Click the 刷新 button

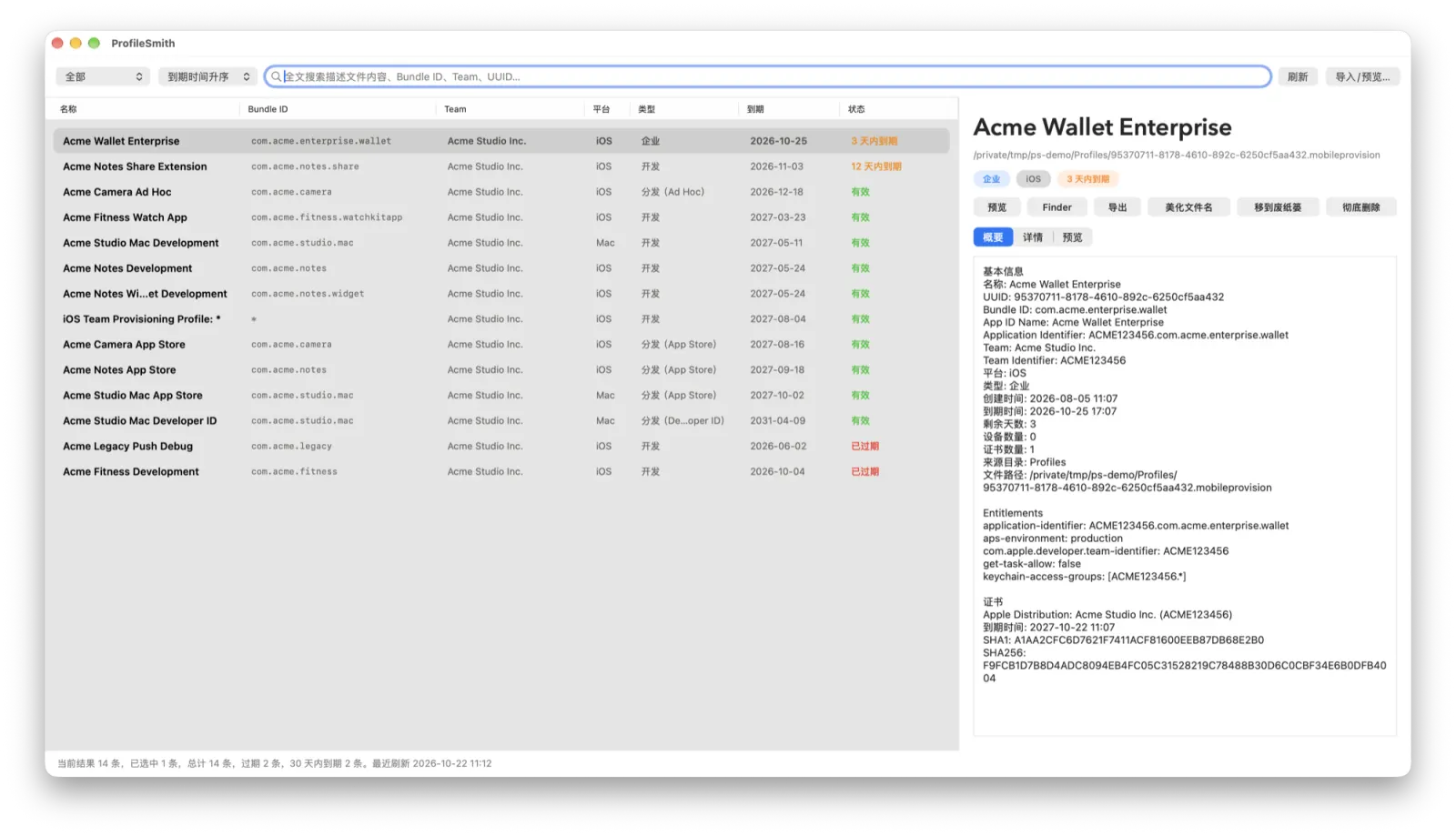(x=1298, y=77)
